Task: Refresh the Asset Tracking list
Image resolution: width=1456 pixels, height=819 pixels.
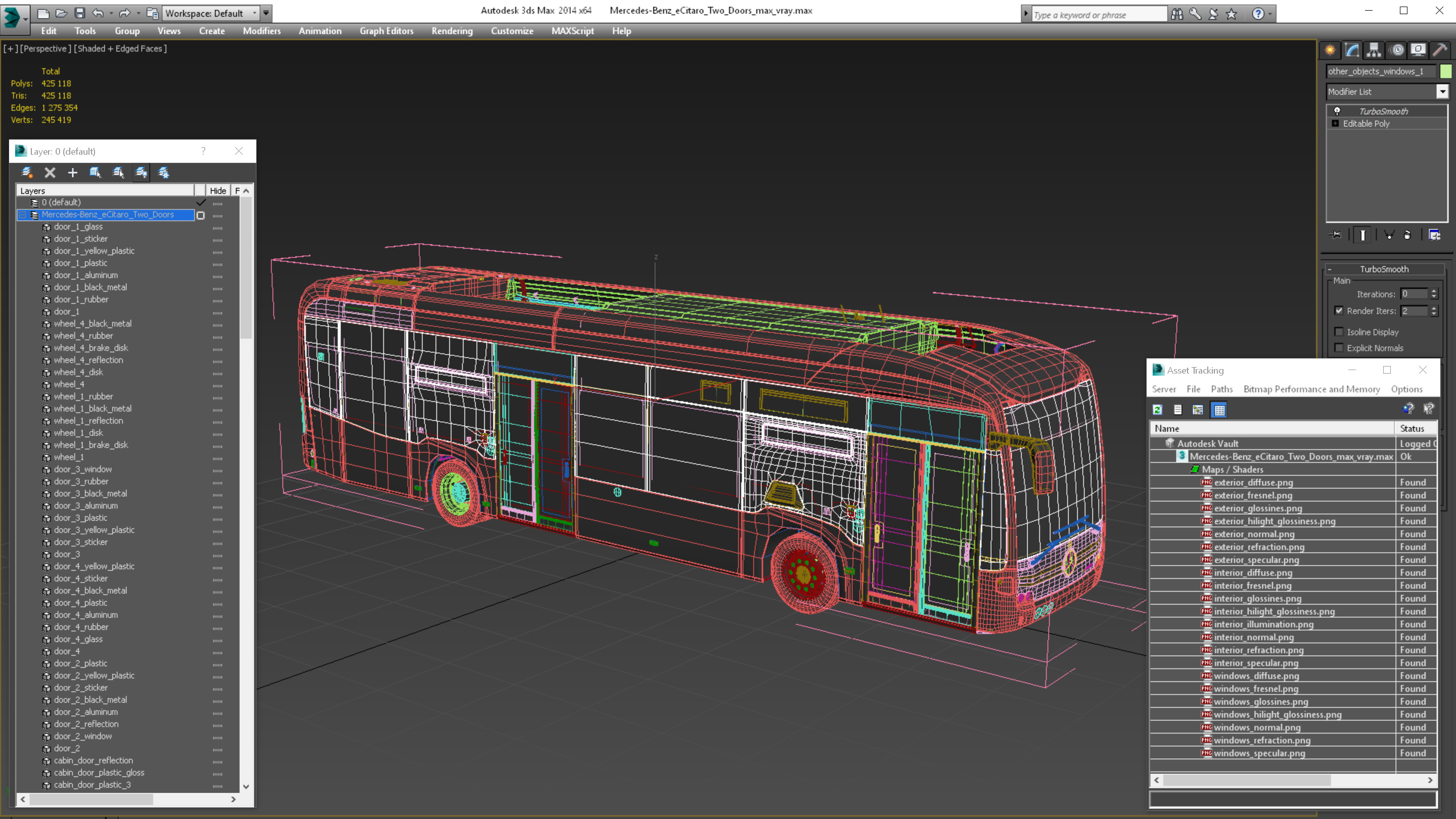Action: tap(1158, 410)
